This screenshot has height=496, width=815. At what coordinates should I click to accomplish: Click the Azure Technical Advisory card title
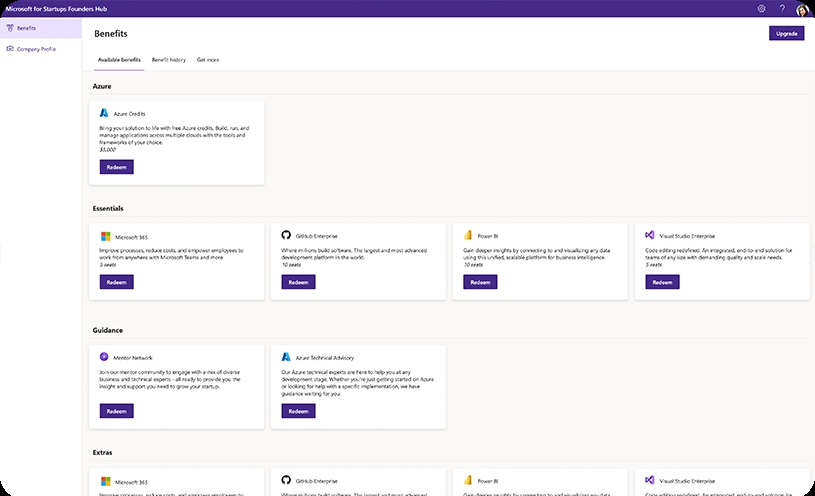coord(325,358)
